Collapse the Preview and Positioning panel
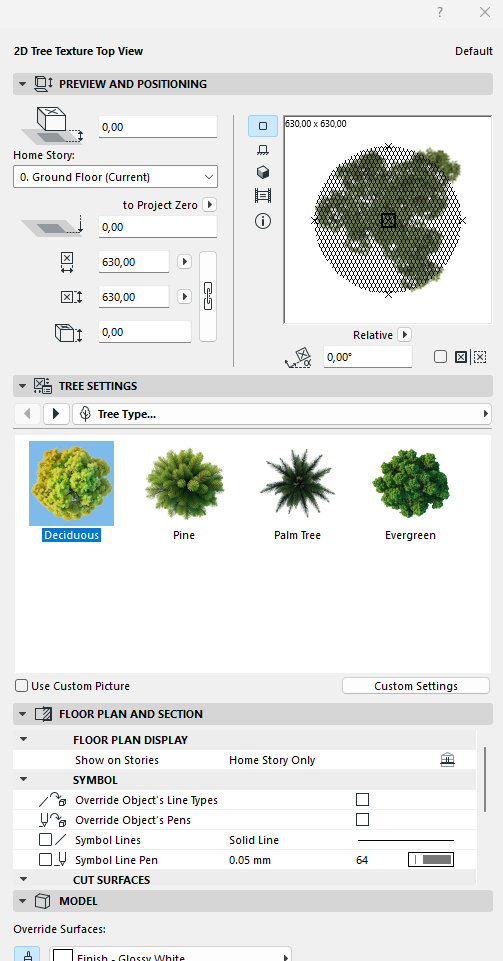 coord(23,84)
